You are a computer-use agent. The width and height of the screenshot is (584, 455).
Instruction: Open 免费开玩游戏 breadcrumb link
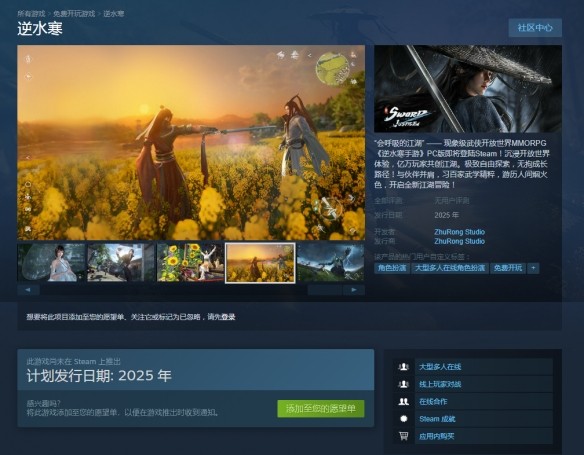pyautogui.click(x=74, y=14)
